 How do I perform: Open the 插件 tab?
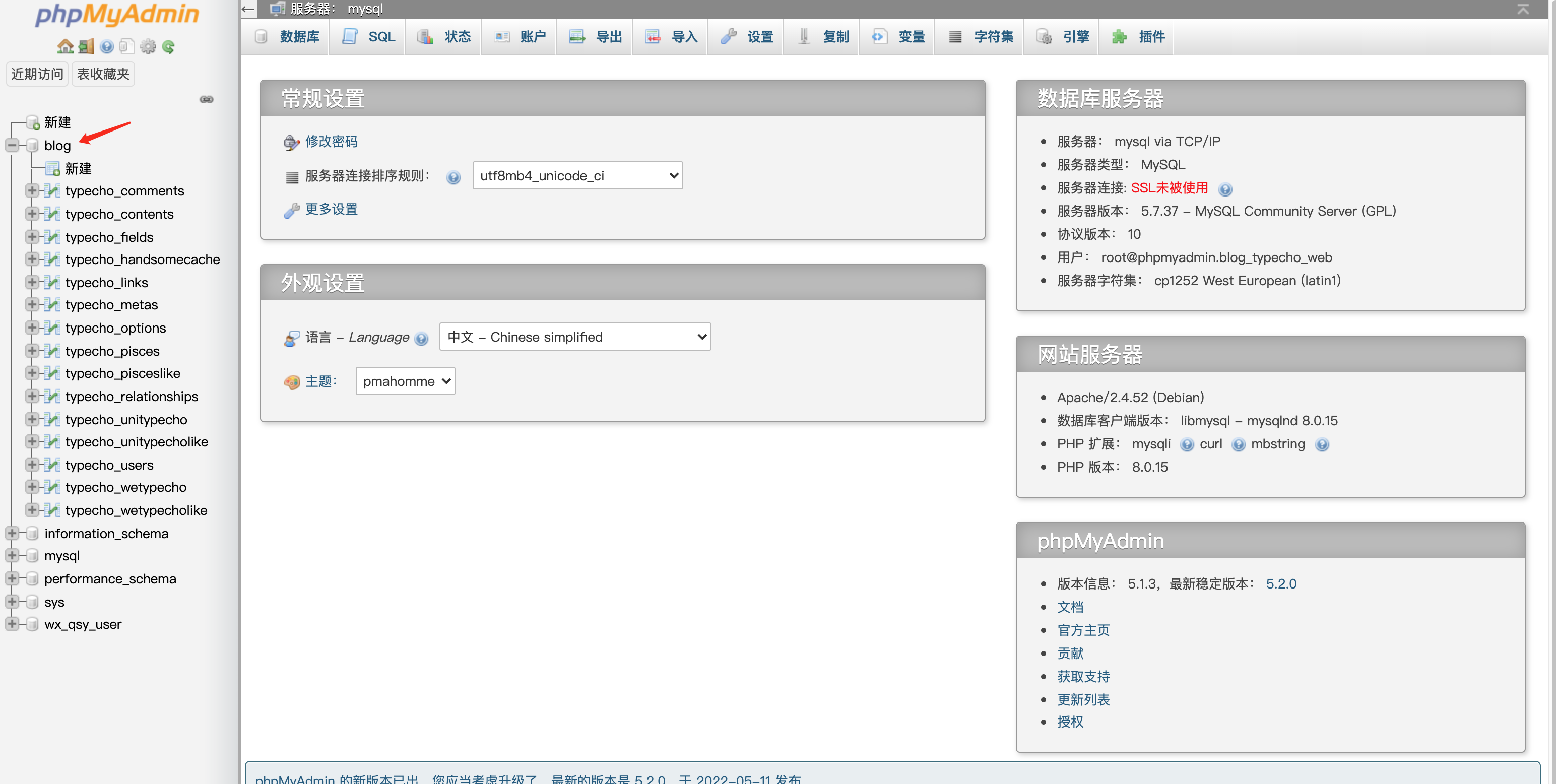tap(1138, 37)
